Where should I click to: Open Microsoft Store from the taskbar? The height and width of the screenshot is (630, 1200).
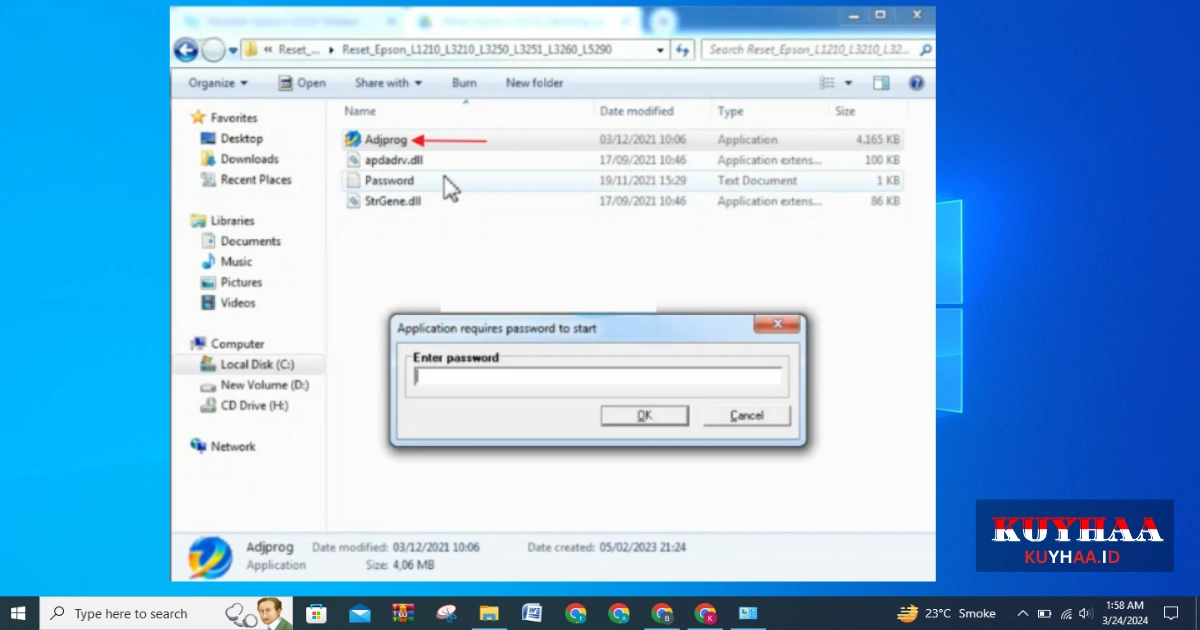click(x=317, y=613)
